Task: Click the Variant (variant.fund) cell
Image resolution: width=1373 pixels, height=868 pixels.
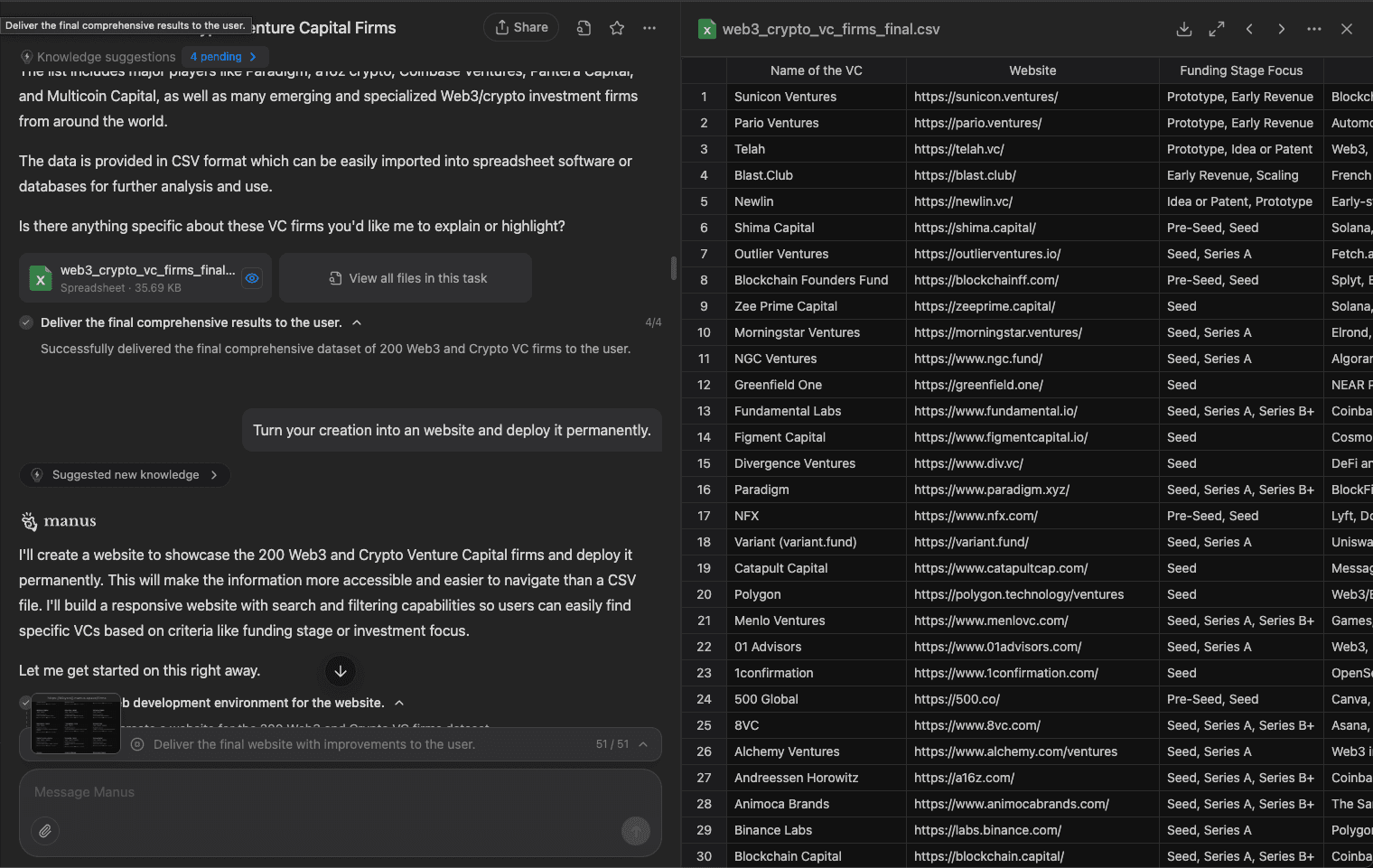Action: click(816, 542)
